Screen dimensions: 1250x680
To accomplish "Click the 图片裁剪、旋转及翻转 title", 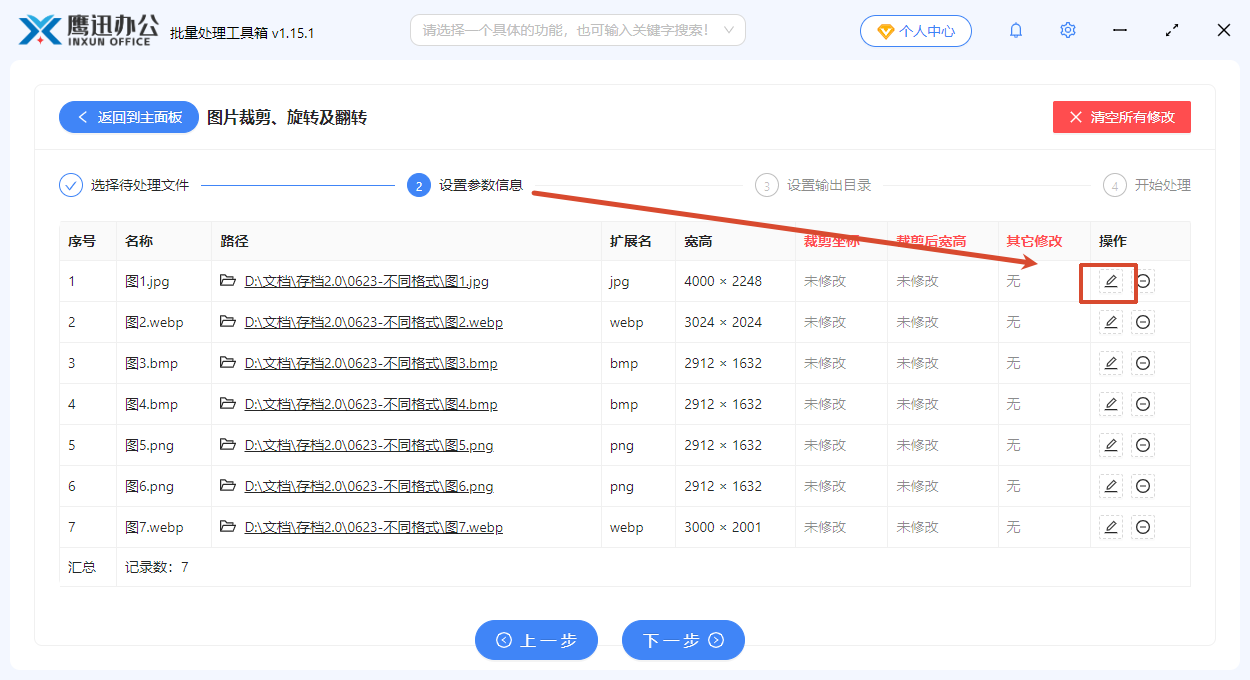I will click(x=287, y=117).
